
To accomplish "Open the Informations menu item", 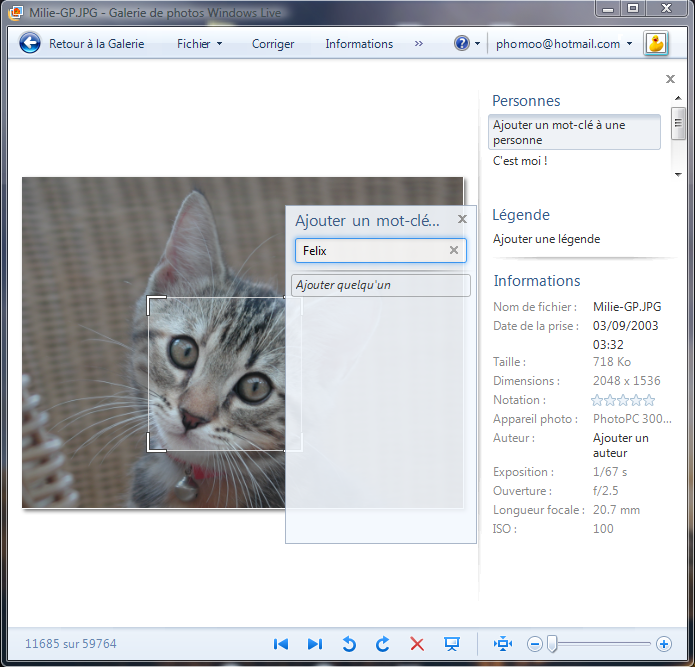I will pyautogui.click(x=359, y=44).
